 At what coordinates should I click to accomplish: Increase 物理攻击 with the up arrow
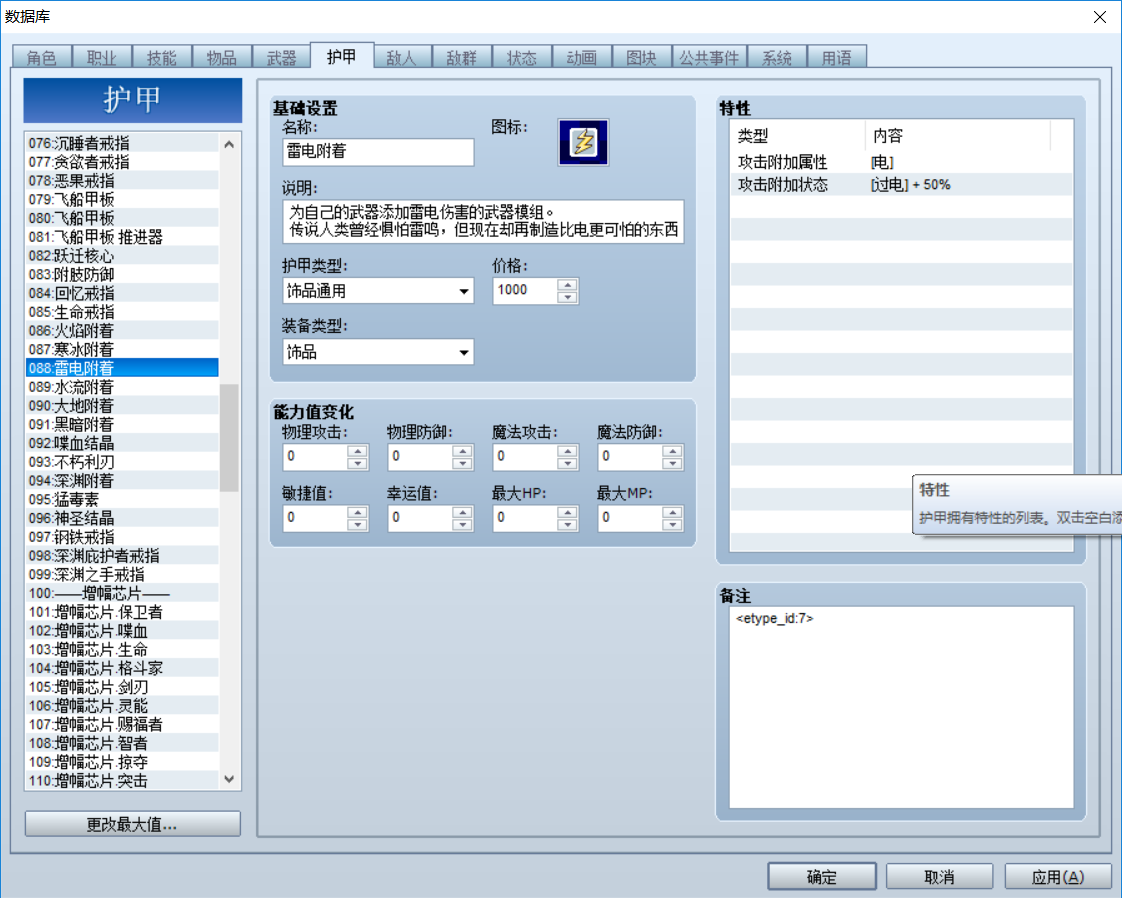point(357,451)
